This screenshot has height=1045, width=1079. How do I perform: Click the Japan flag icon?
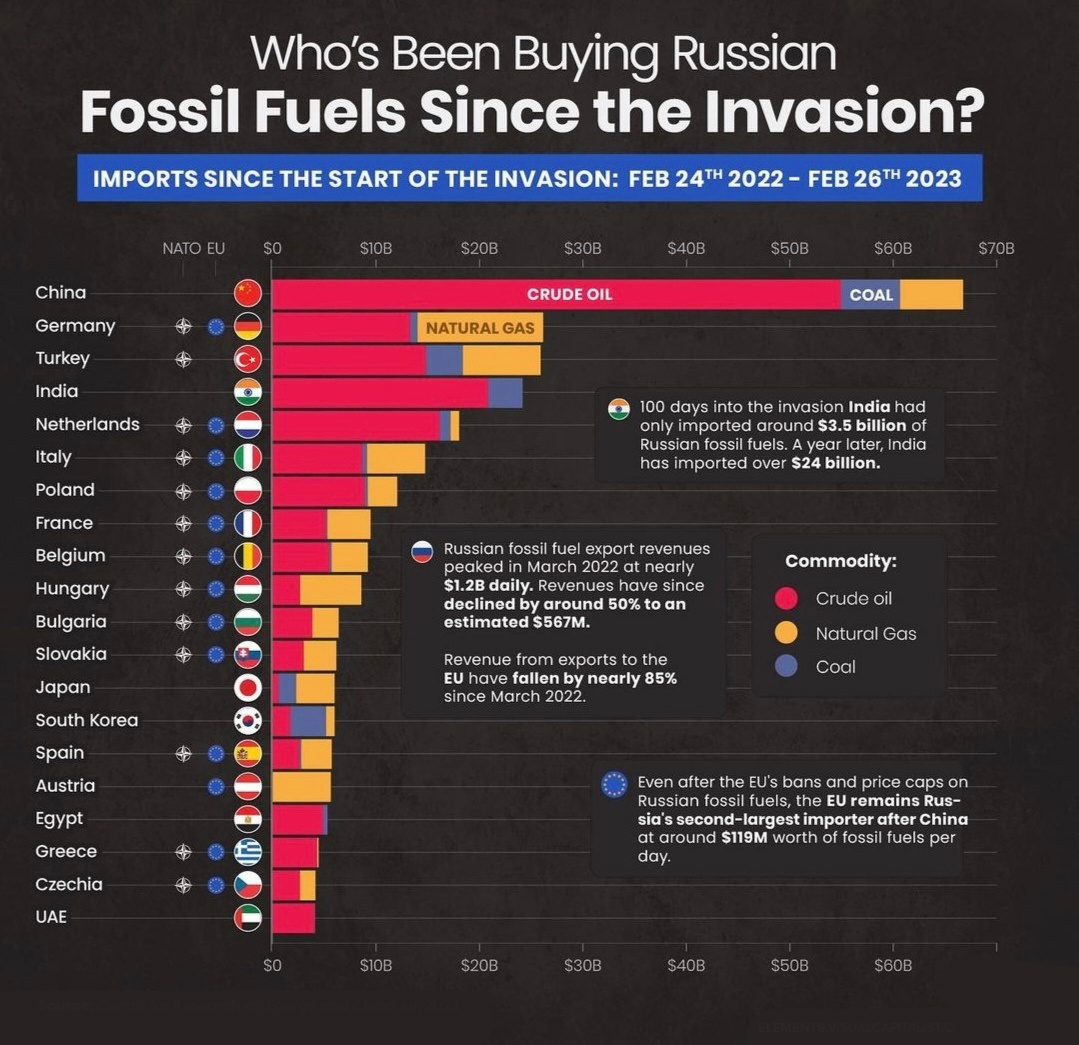(248, 687)
